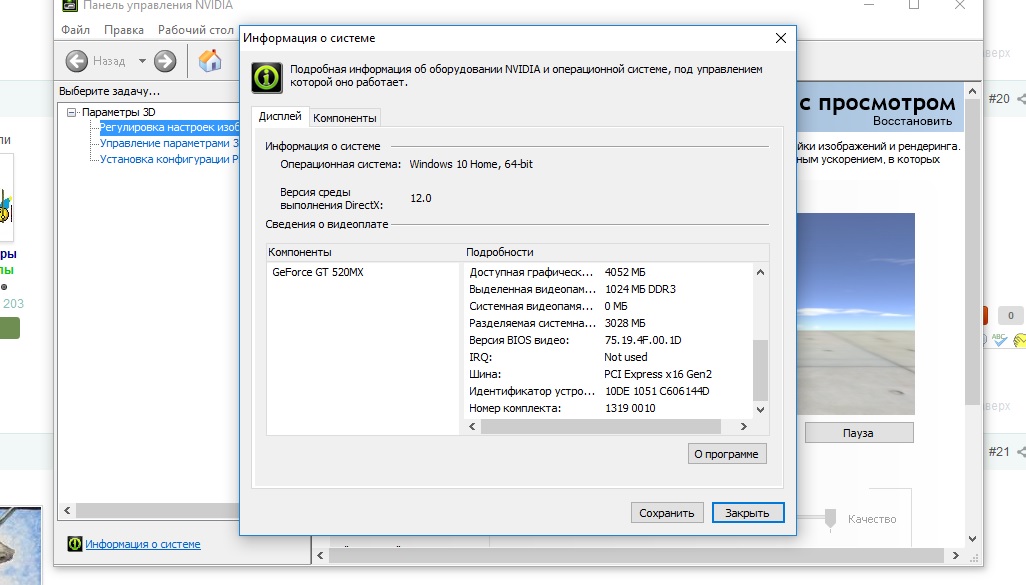Viewport: 1026px width, 585px height.
Task: Open the Правка menu
Action: [x=124, y=29]
